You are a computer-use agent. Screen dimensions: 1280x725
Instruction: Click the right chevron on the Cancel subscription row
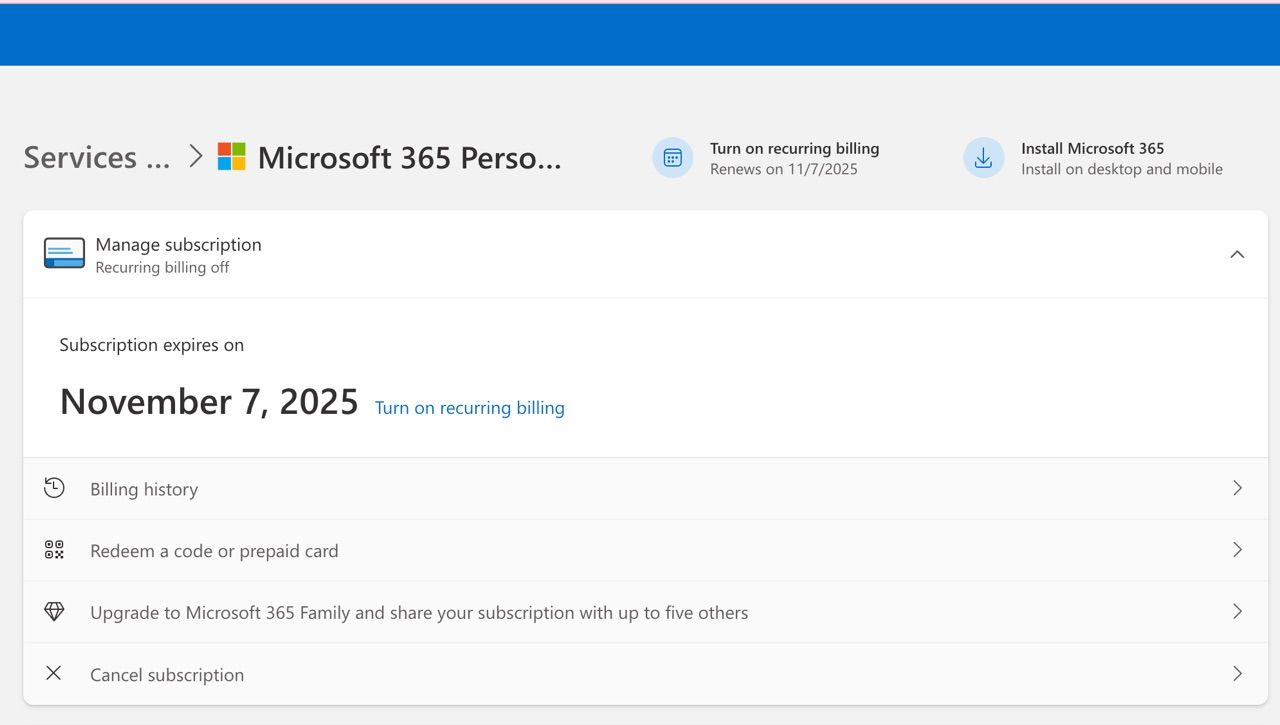tap(1237, 674)
